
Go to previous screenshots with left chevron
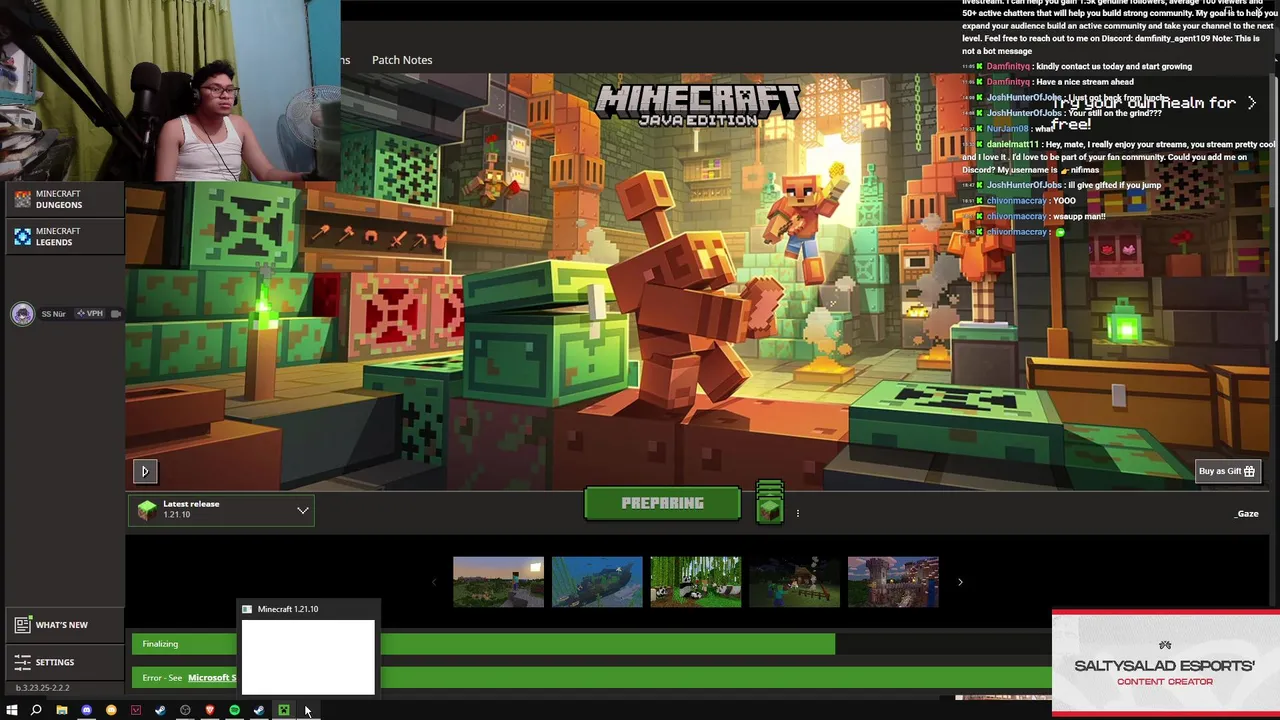pyautogui.click(x=433, y=582)
